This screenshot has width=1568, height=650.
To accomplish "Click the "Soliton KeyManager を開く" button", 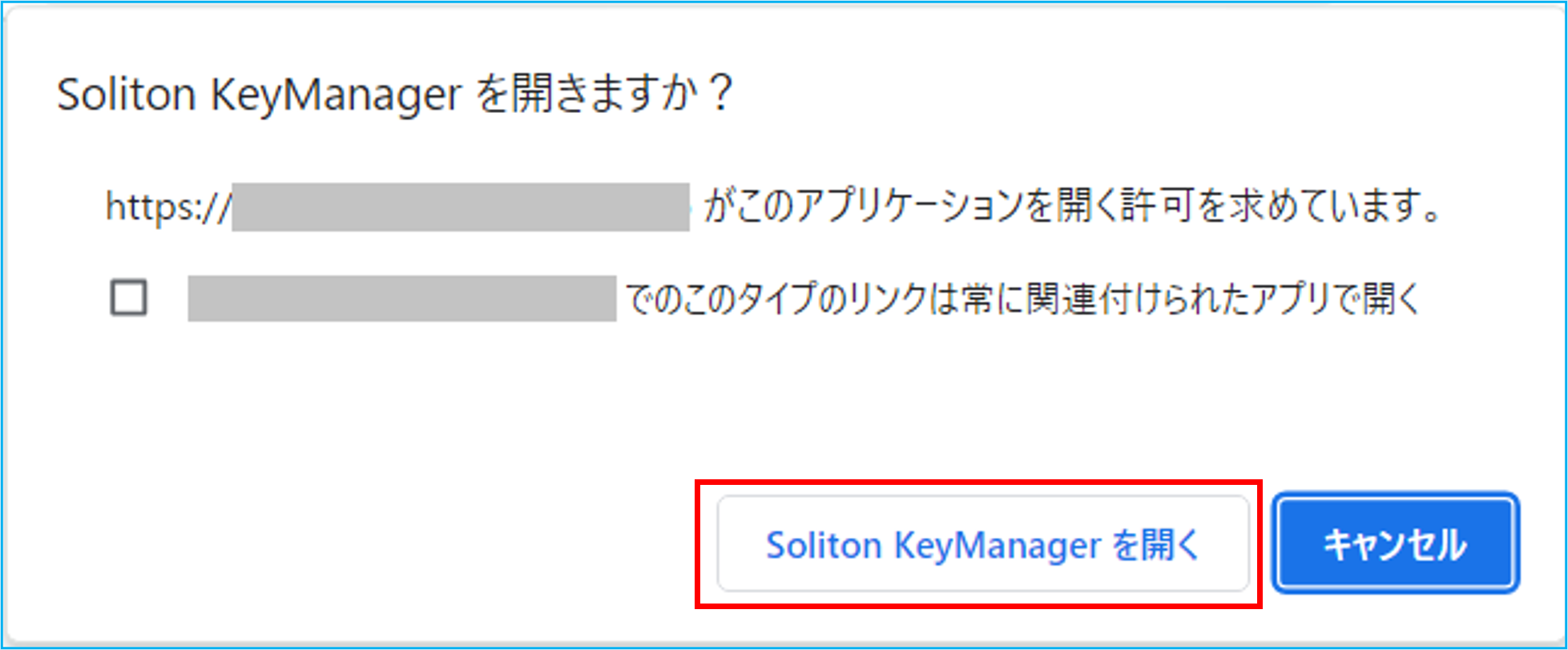I will pos(983,544).
